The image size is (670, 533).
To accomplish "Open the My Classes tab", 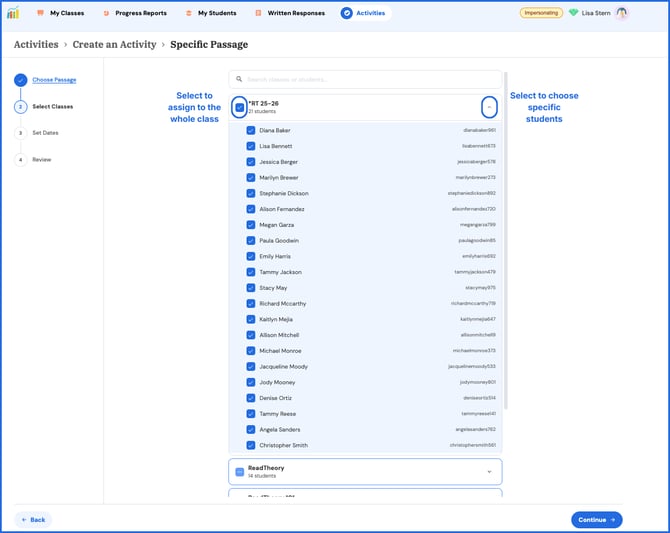I will (61, 13).
